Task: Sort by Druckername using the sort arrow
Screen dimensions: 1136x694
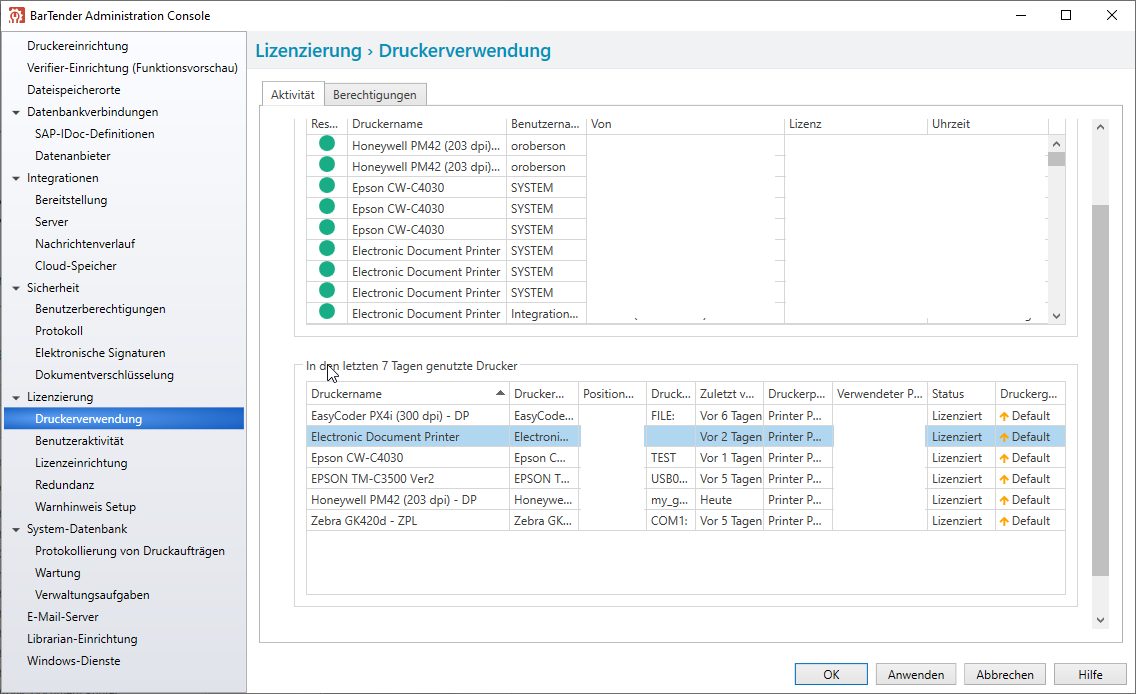Action: tap(500, 393)
